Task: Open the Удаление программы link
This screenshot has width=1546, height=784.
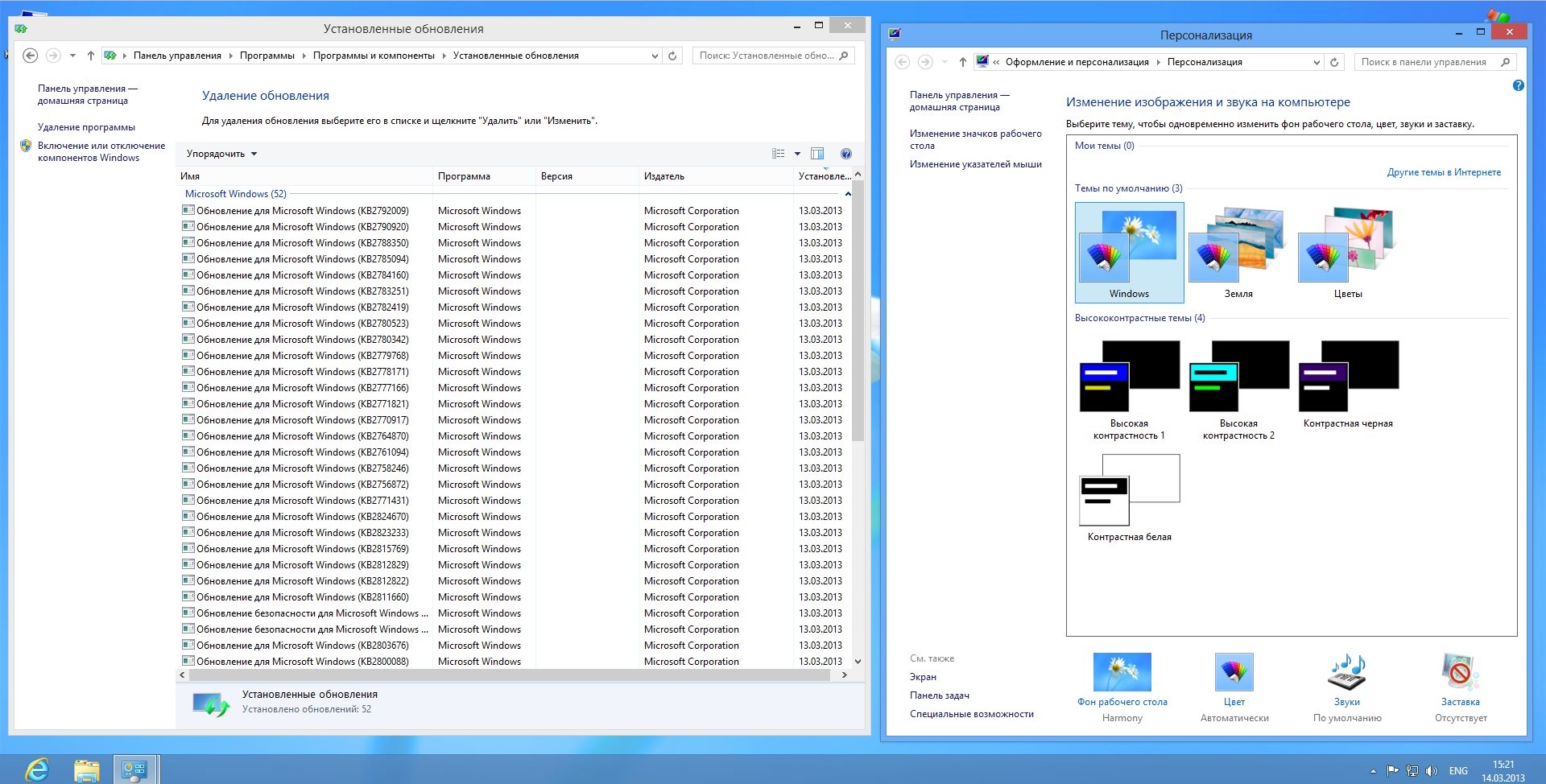Action: pos(86,127)
